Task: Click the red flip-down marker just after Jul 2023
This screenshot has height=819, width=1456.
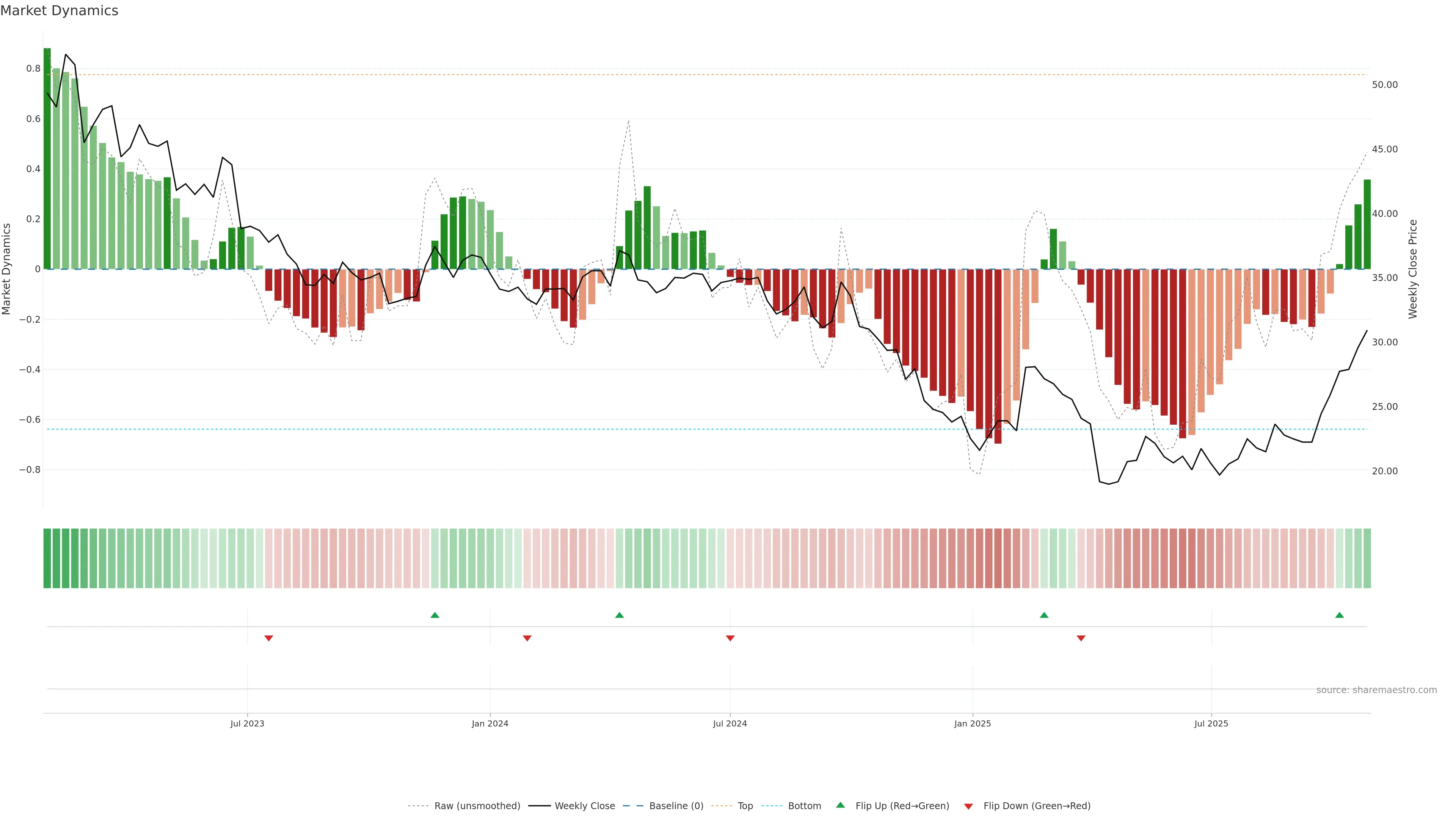Action: [x=268, y=638]
